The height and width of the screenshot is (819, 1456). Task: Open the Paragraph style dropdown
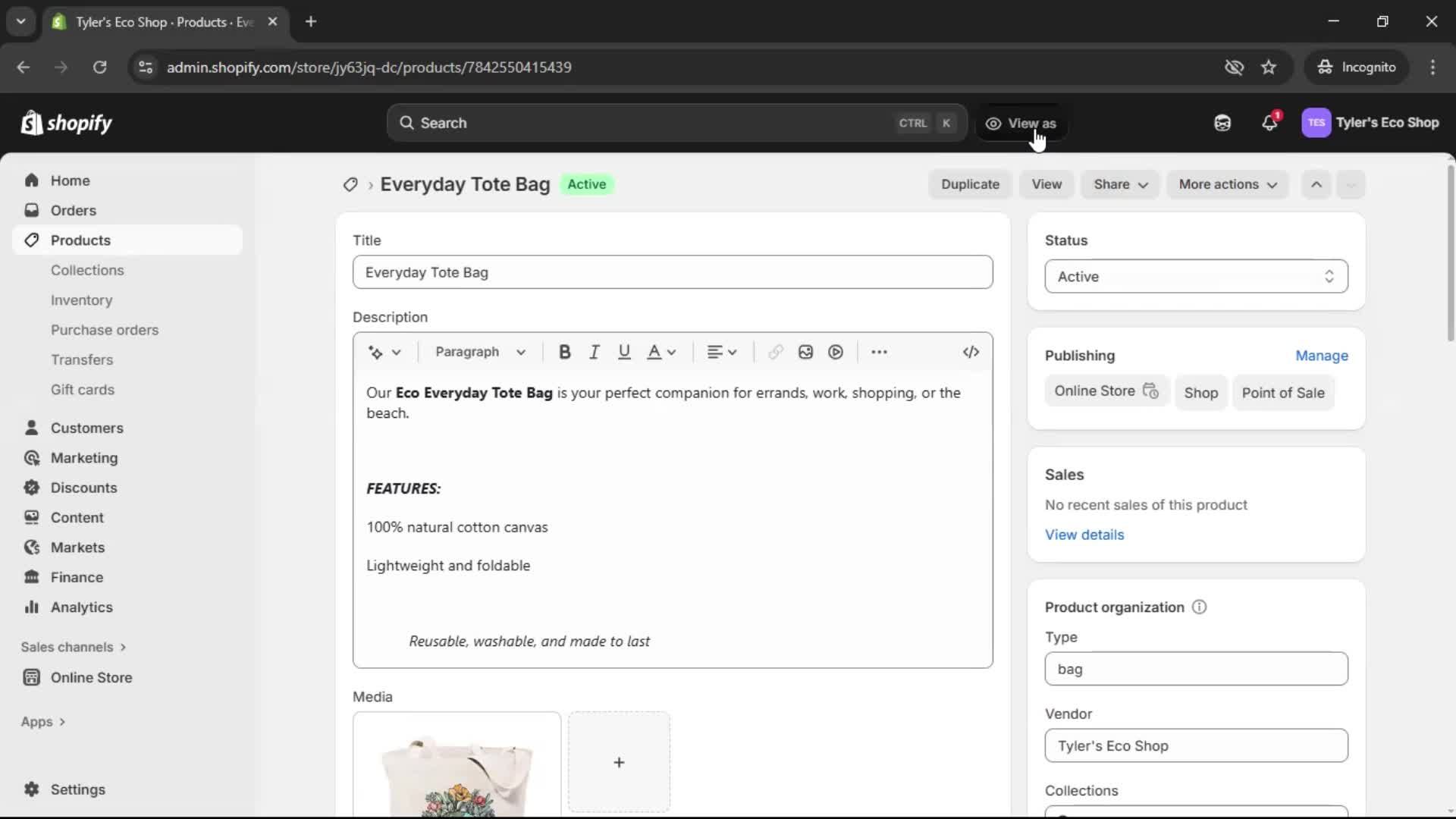pyautogui.click(x=479, y=352)
